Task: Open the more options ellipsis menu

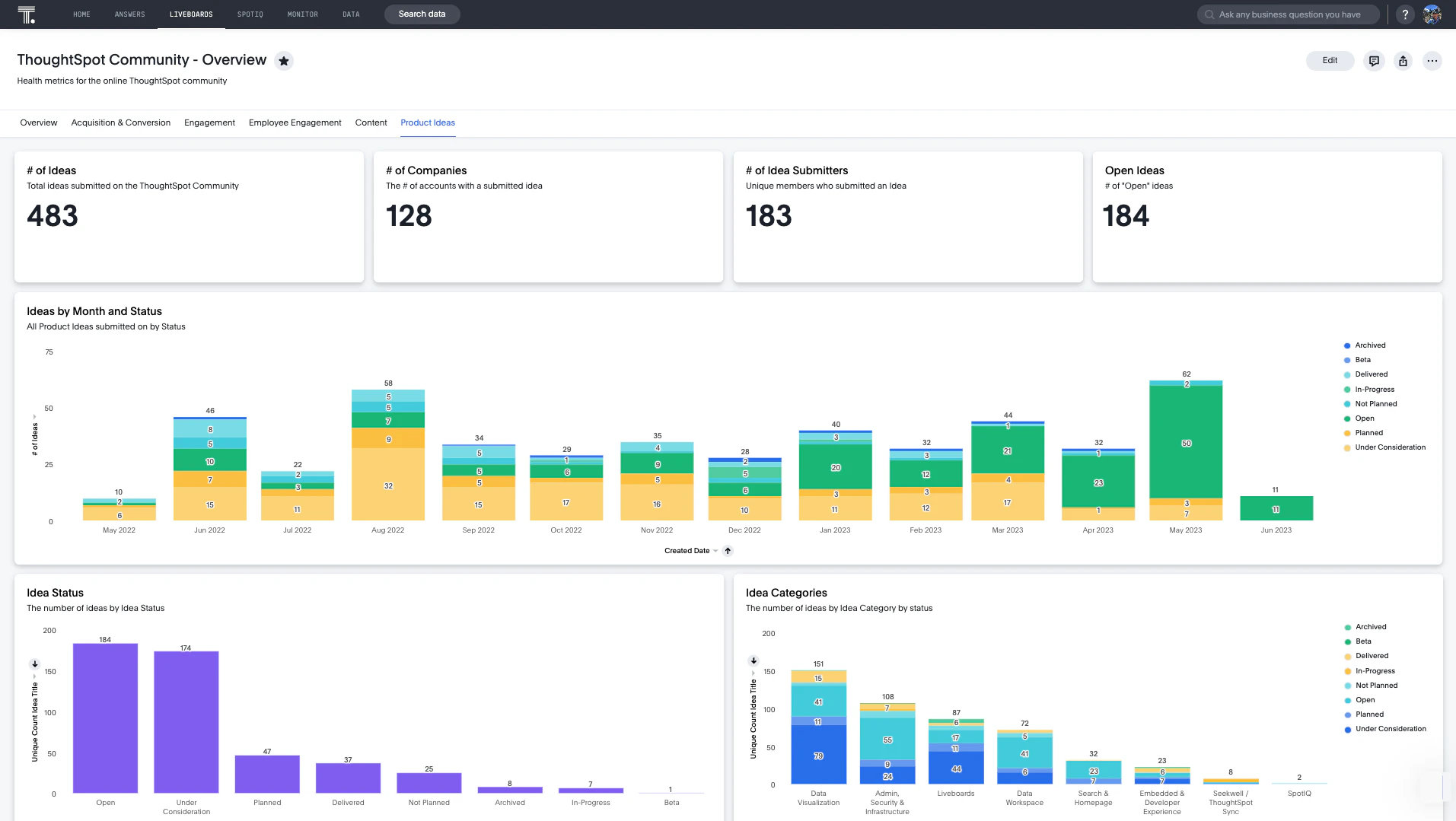Action: 1432,61
